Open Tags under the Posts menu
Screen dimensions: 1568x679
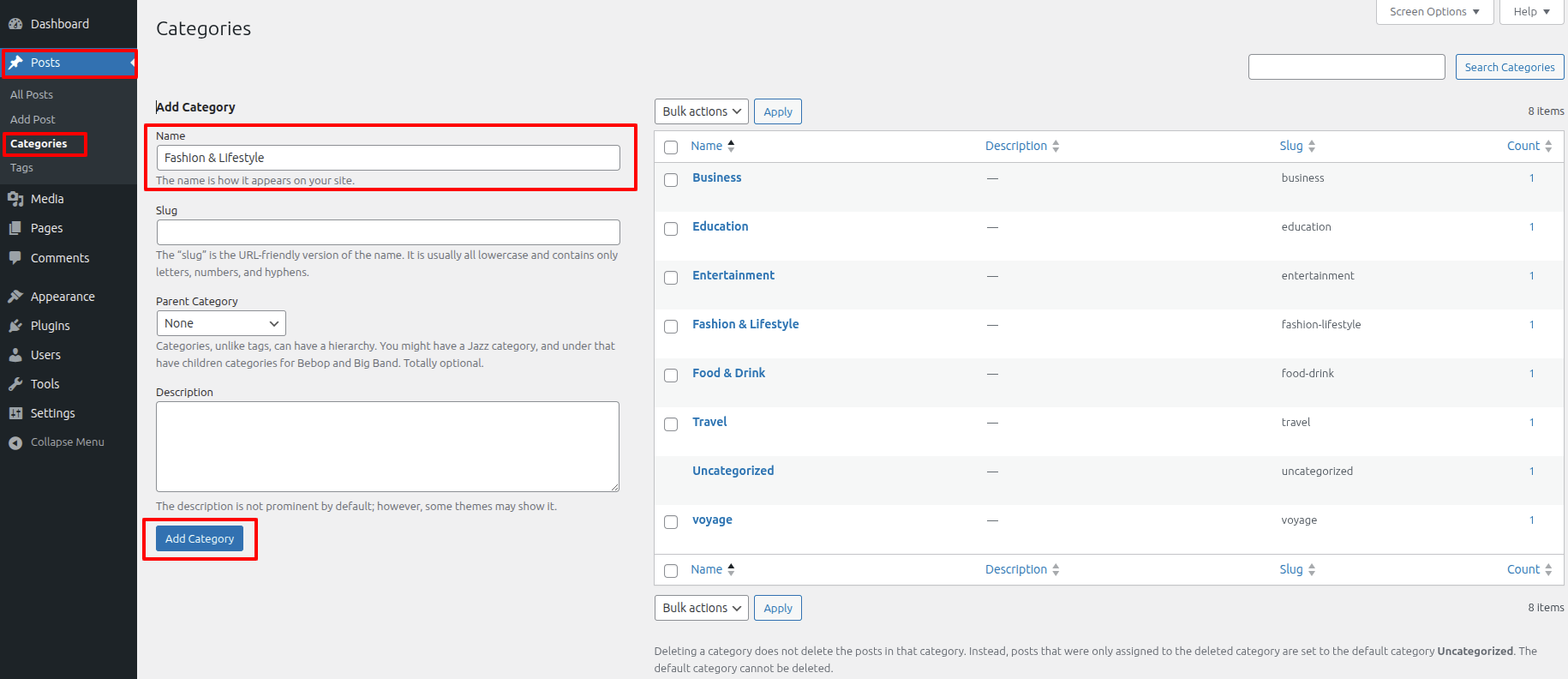(x=22, y=168)
